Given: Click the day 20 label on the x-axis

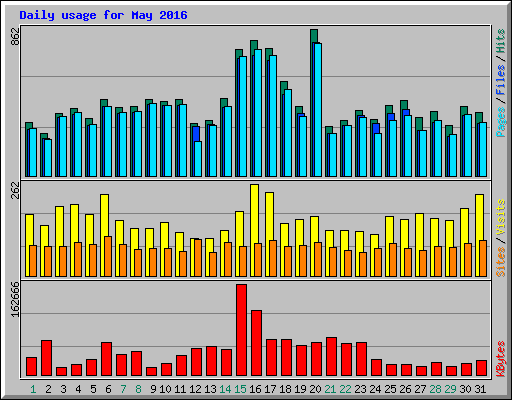Looking at the screenshot, I should coord(315,389).
